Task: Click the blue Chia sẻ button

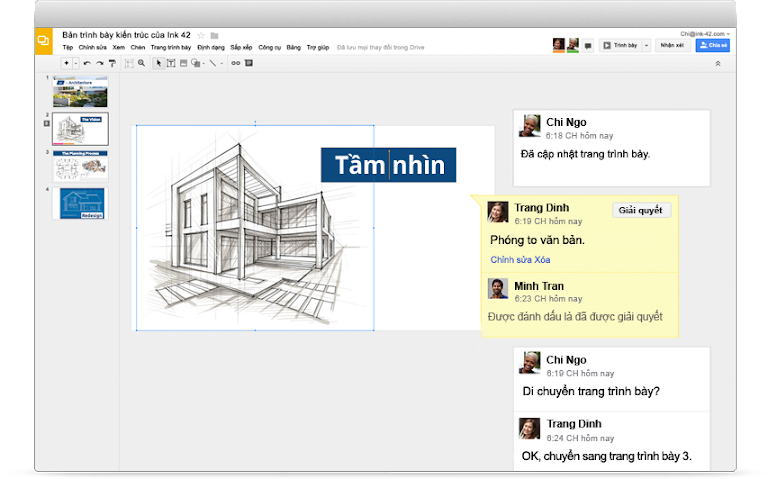Action: [713, 45]
